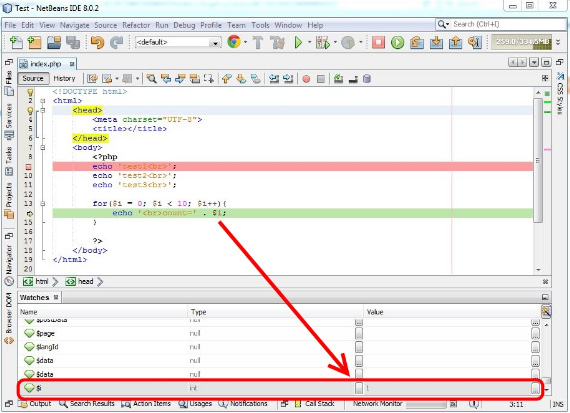Click the Step Out icon
This screenshot has height=413, width=570.
click(455, 43)
